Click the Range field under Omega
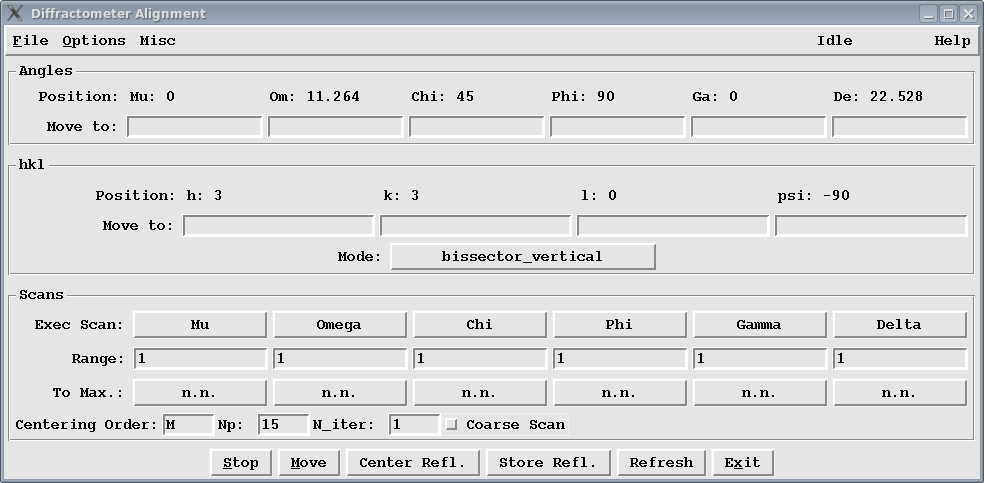The height and width of the screenshot is (483, 984). pyautogui.click(x=340, y=359)
